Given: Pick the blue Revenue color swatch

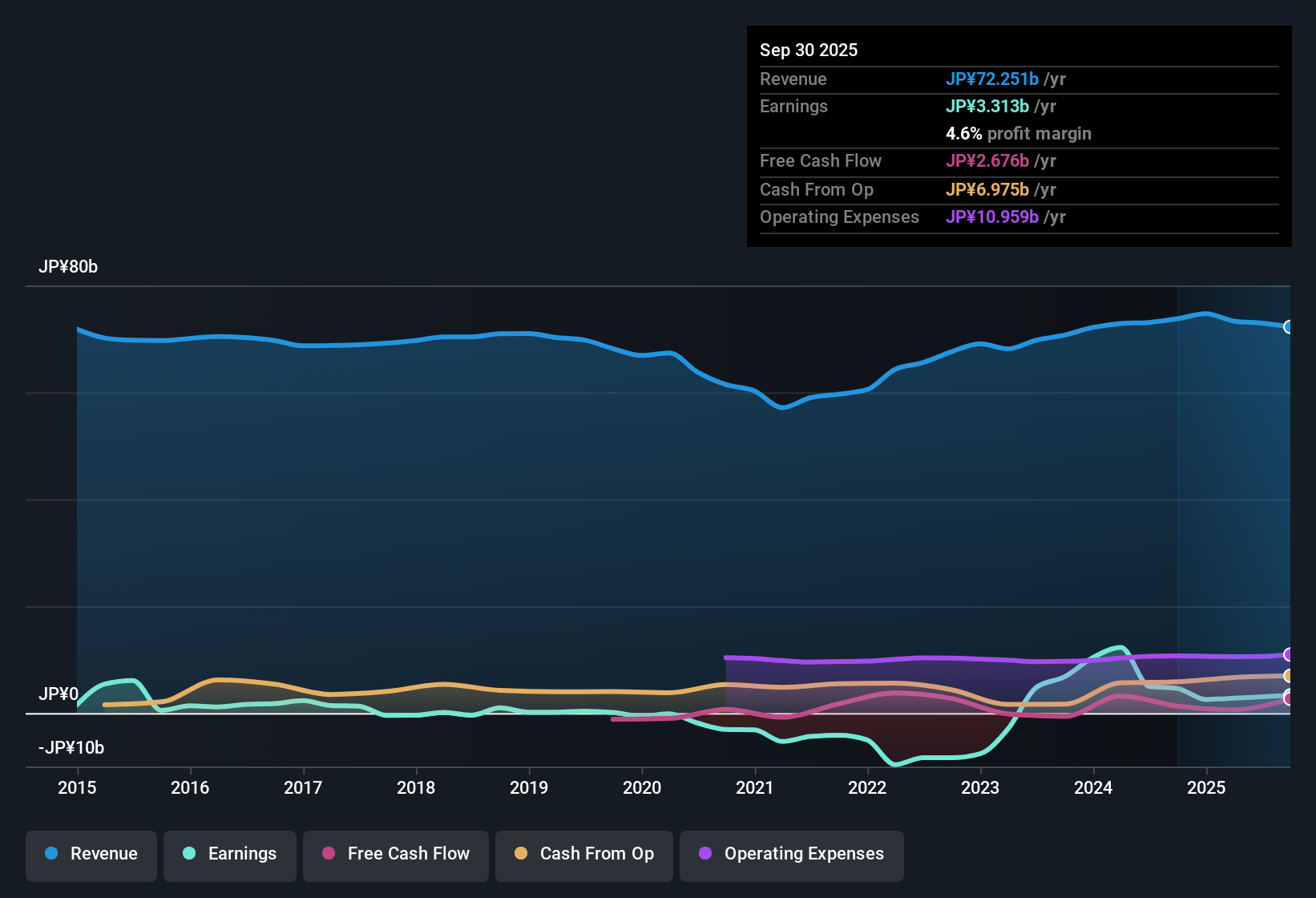Looking at the screenshot, I should (51, 854).
